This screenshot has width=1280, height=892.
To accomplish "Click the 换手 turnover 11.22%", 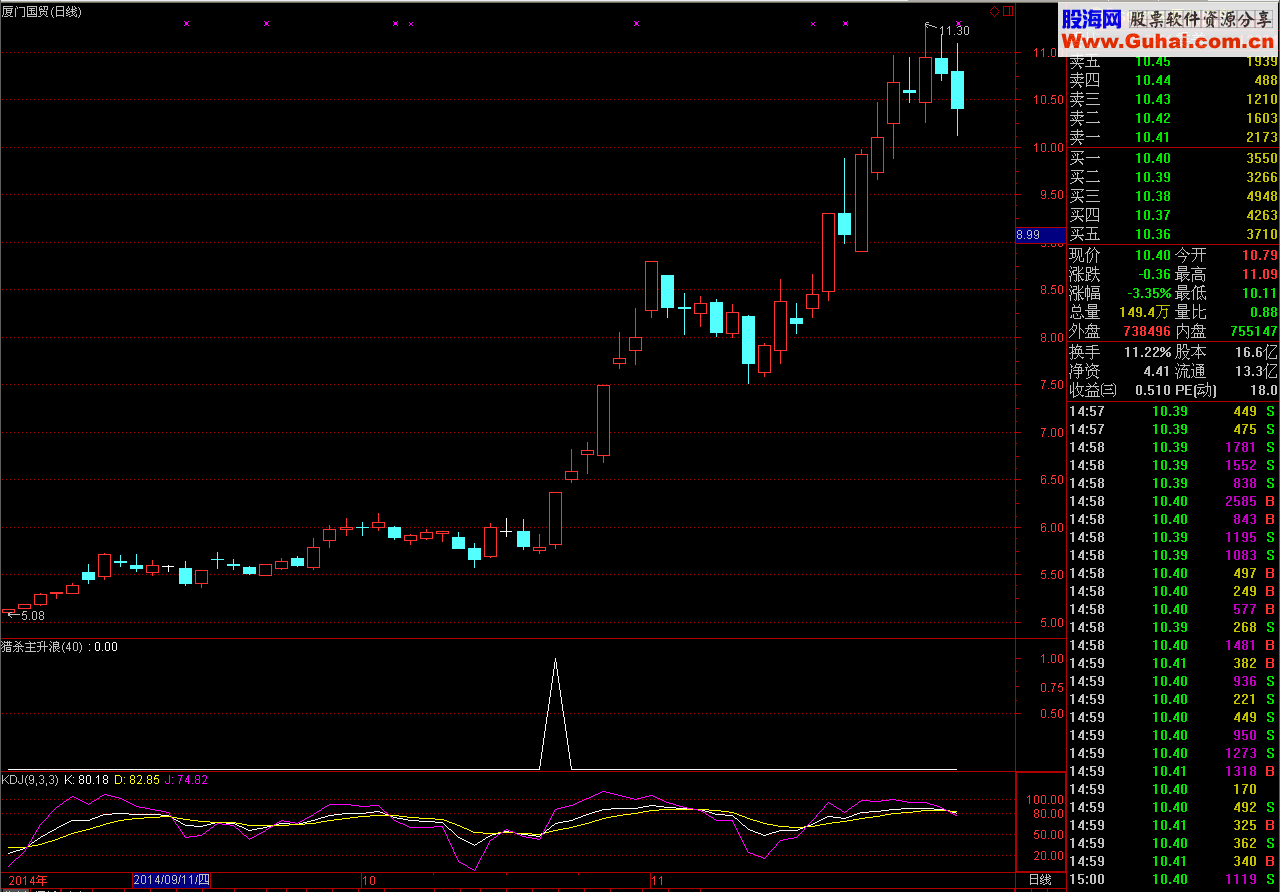I will coord(1148,352).
